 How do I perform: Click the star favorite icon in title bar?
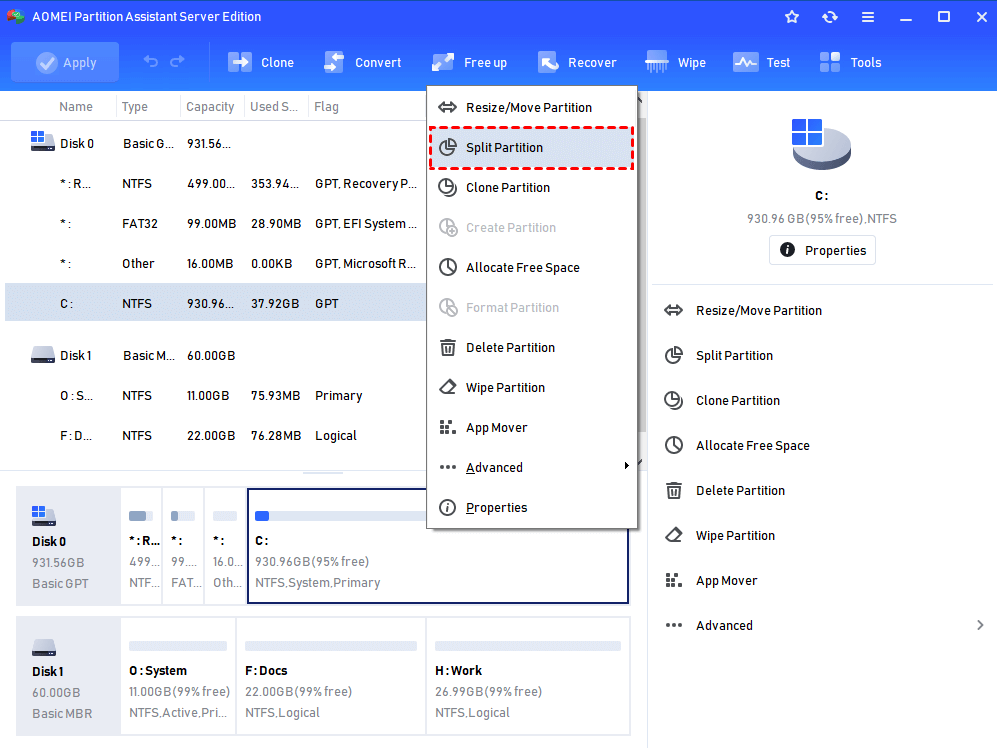[x=792, y=17]
